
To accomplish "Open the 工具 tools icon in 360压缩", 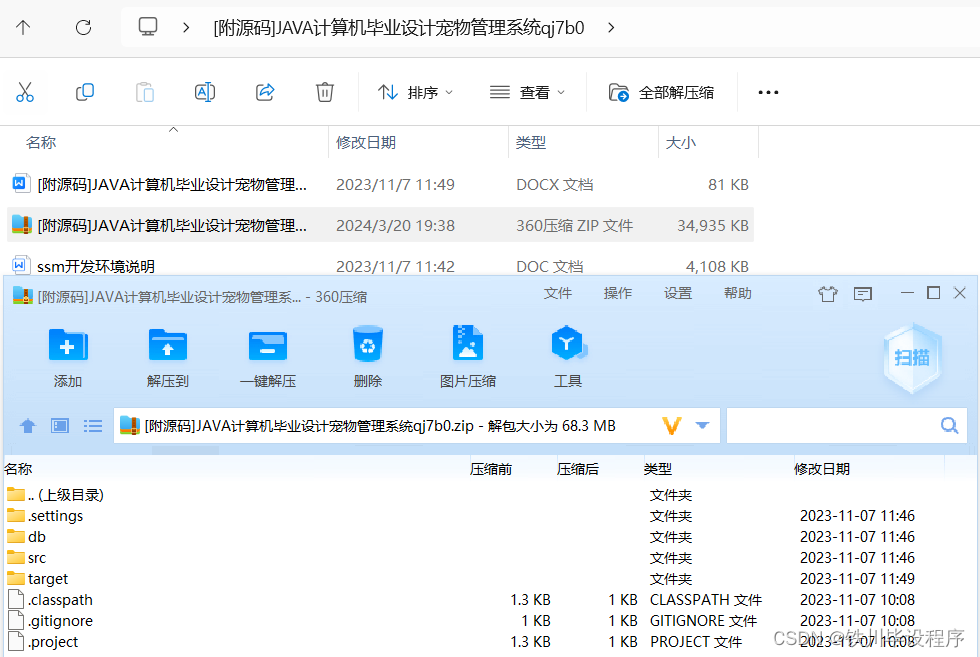I will (x=567, y=355).
